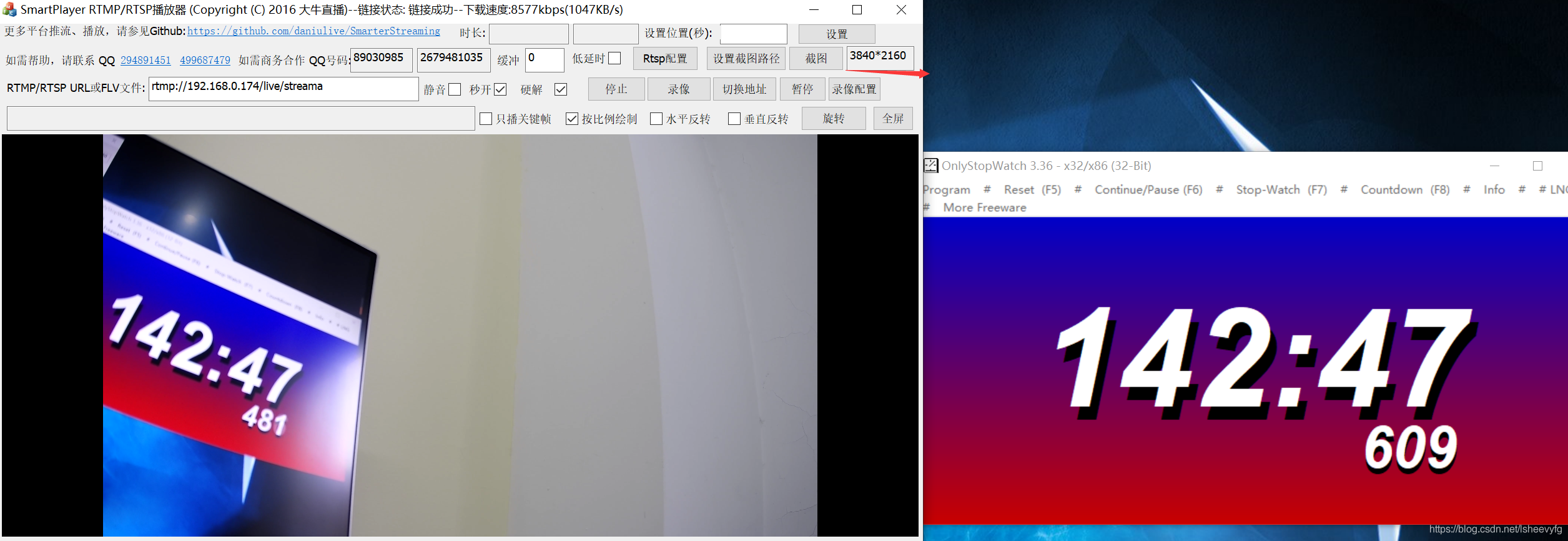The height and width of the screenshot is (541, 1568).
Task: Select the QQ number field 2679481035
Action: (x=454, y=60)
